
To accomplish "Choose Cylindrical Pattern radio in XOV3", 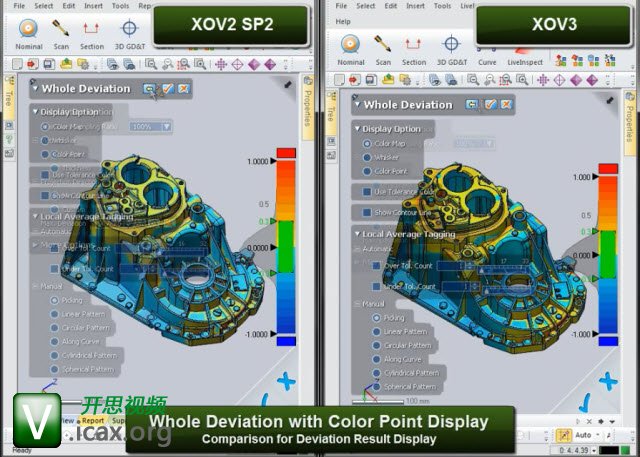I will pyautogui.click(x=376, y=373).
